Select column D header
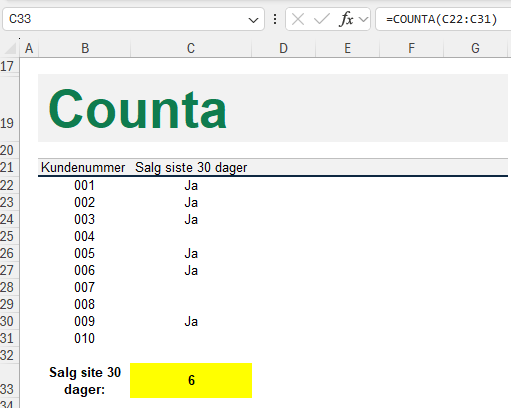The image size is (511, 408). [283, 49]
